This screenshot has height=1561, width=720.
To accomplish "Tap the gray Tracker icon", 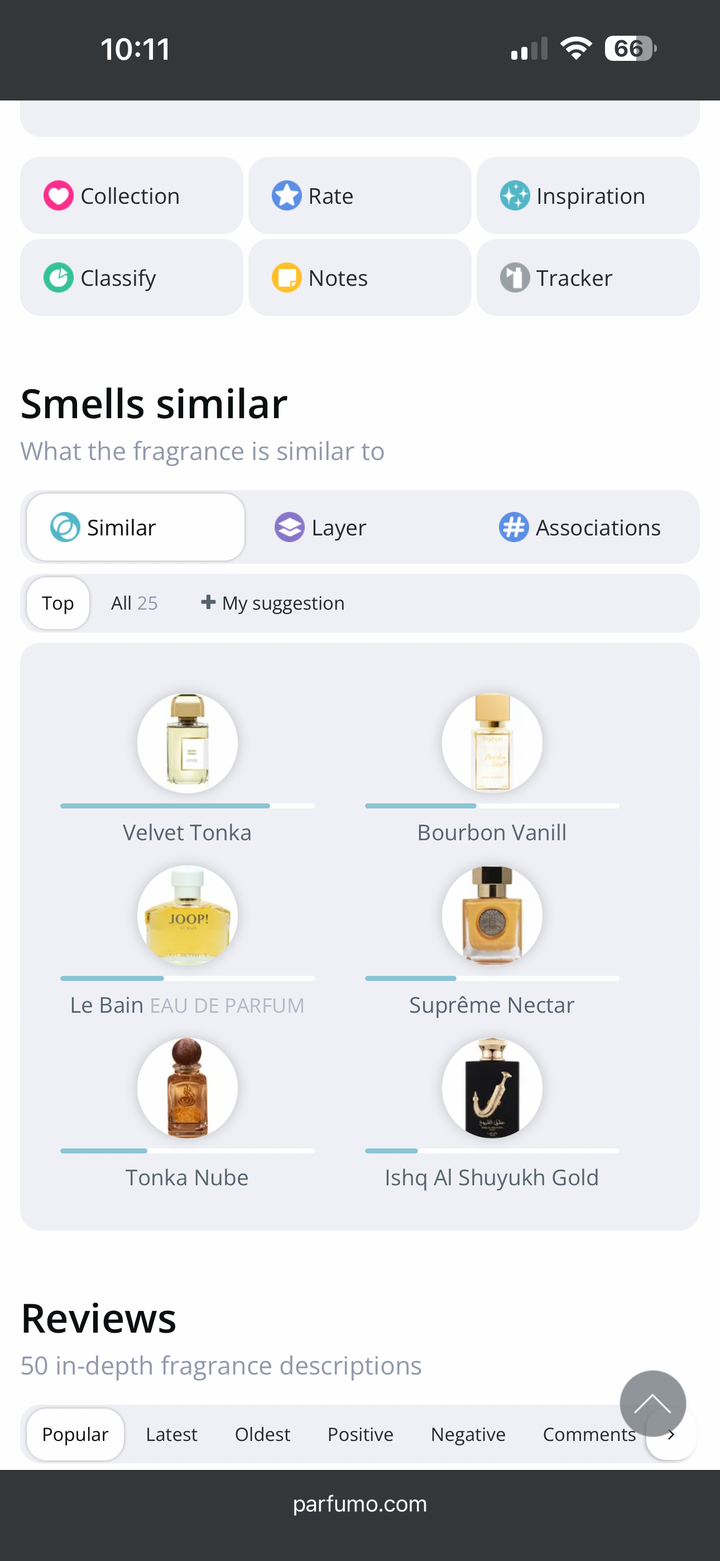I will tap(514, 277).
